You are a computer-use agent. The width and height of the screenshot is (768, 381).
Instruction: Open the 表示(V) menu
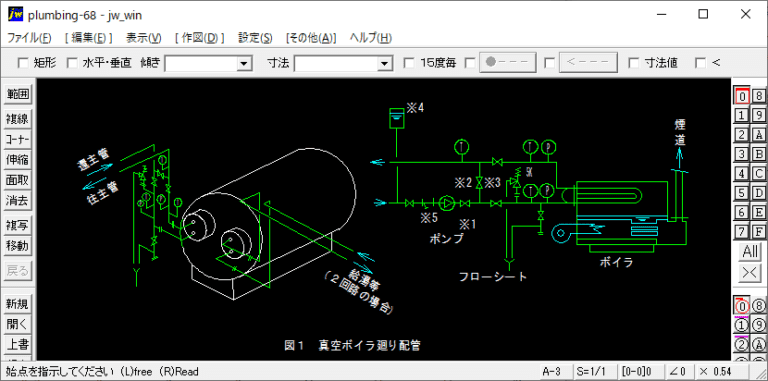click(x=144, y=38)
